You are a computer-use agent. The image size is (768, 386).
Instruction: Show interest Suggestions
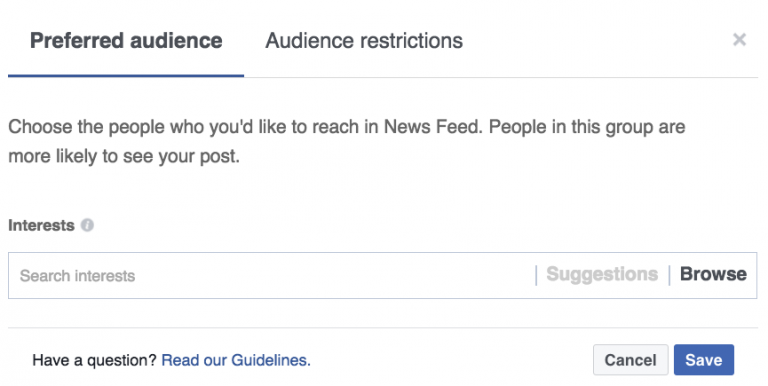tap(602, 274)
